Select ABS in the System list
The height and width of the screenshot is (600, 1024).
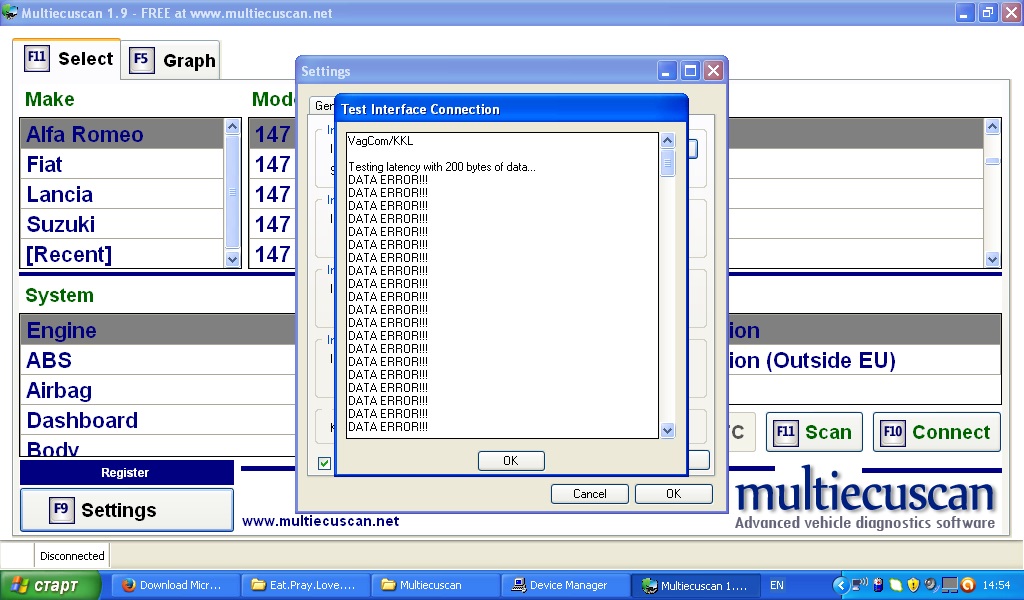point(157,360)
